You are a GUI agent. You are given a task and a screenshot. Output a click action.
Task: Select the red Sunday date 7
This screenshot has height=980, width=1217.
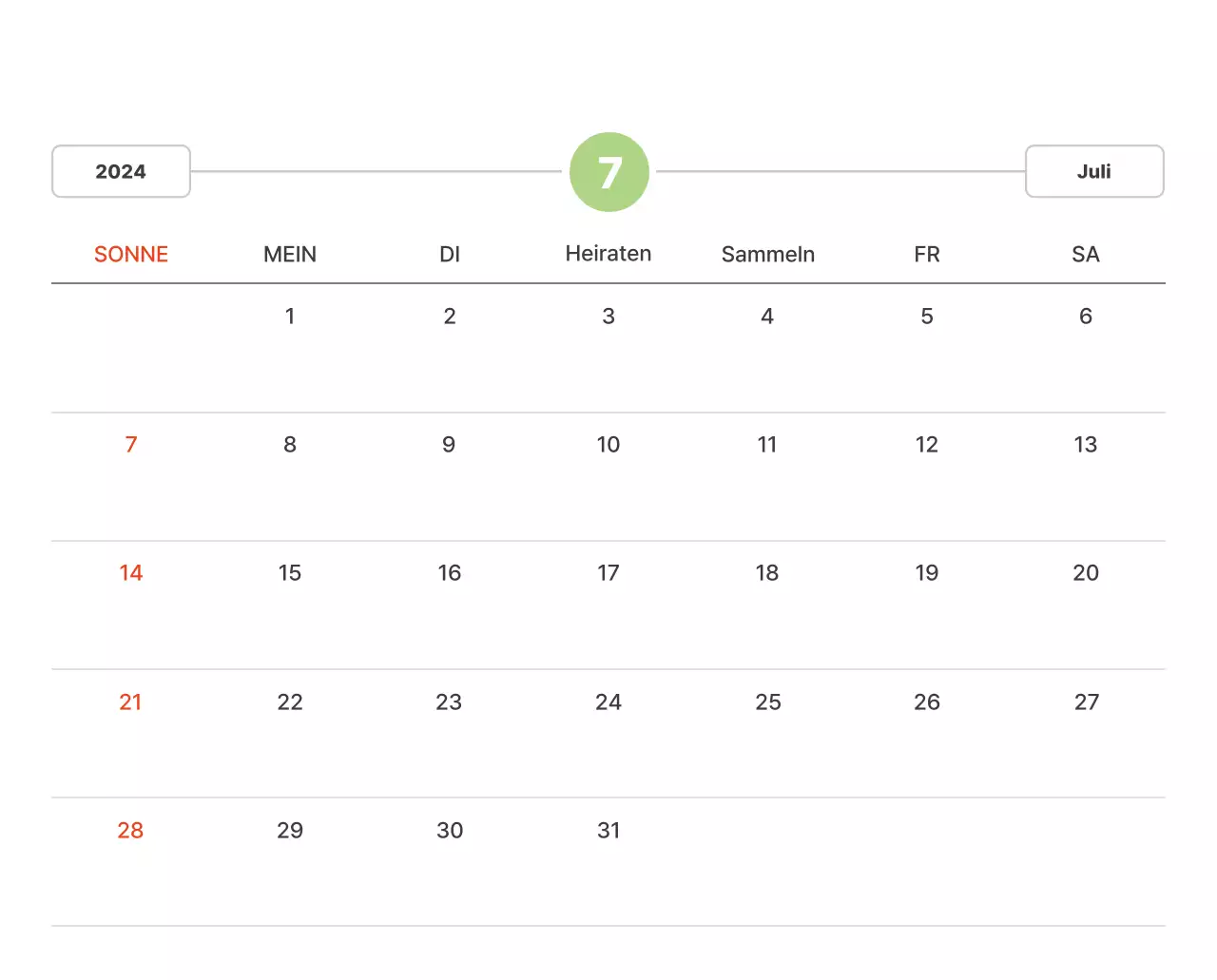pos(131,445)
